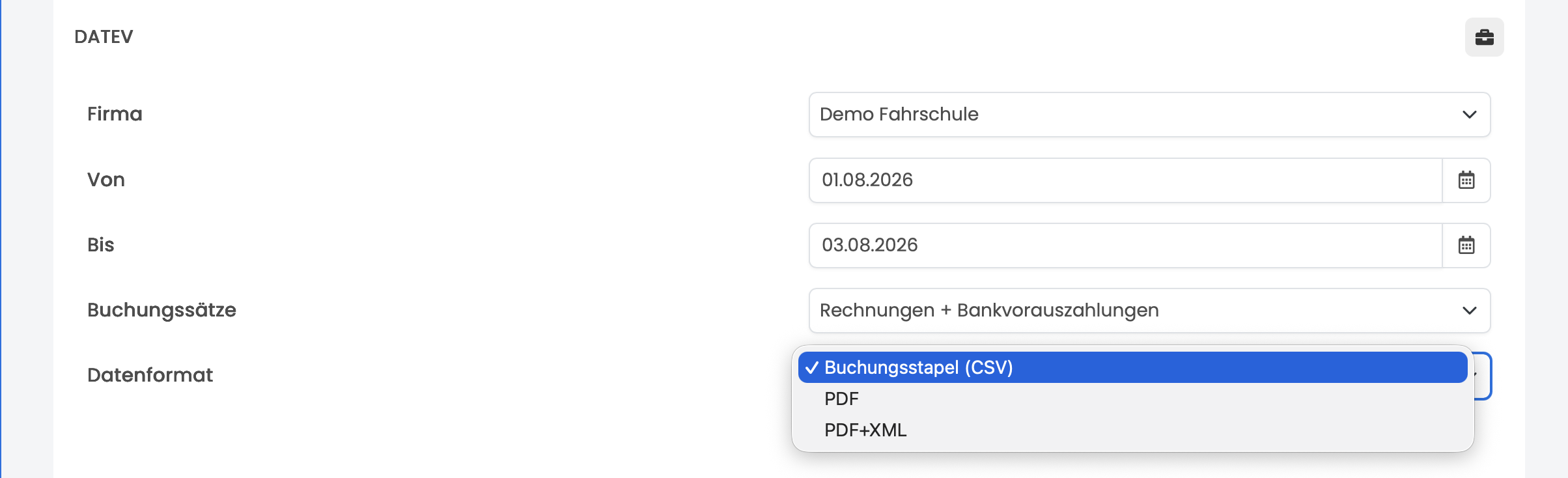Click the Datenformat field label
Viewport: 1568px width, 478px height.
150,375
